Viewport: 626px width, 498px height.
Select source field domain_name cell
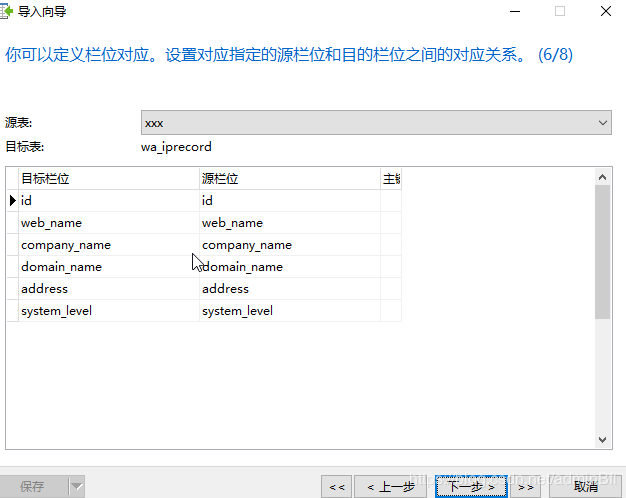pos(290,266)
